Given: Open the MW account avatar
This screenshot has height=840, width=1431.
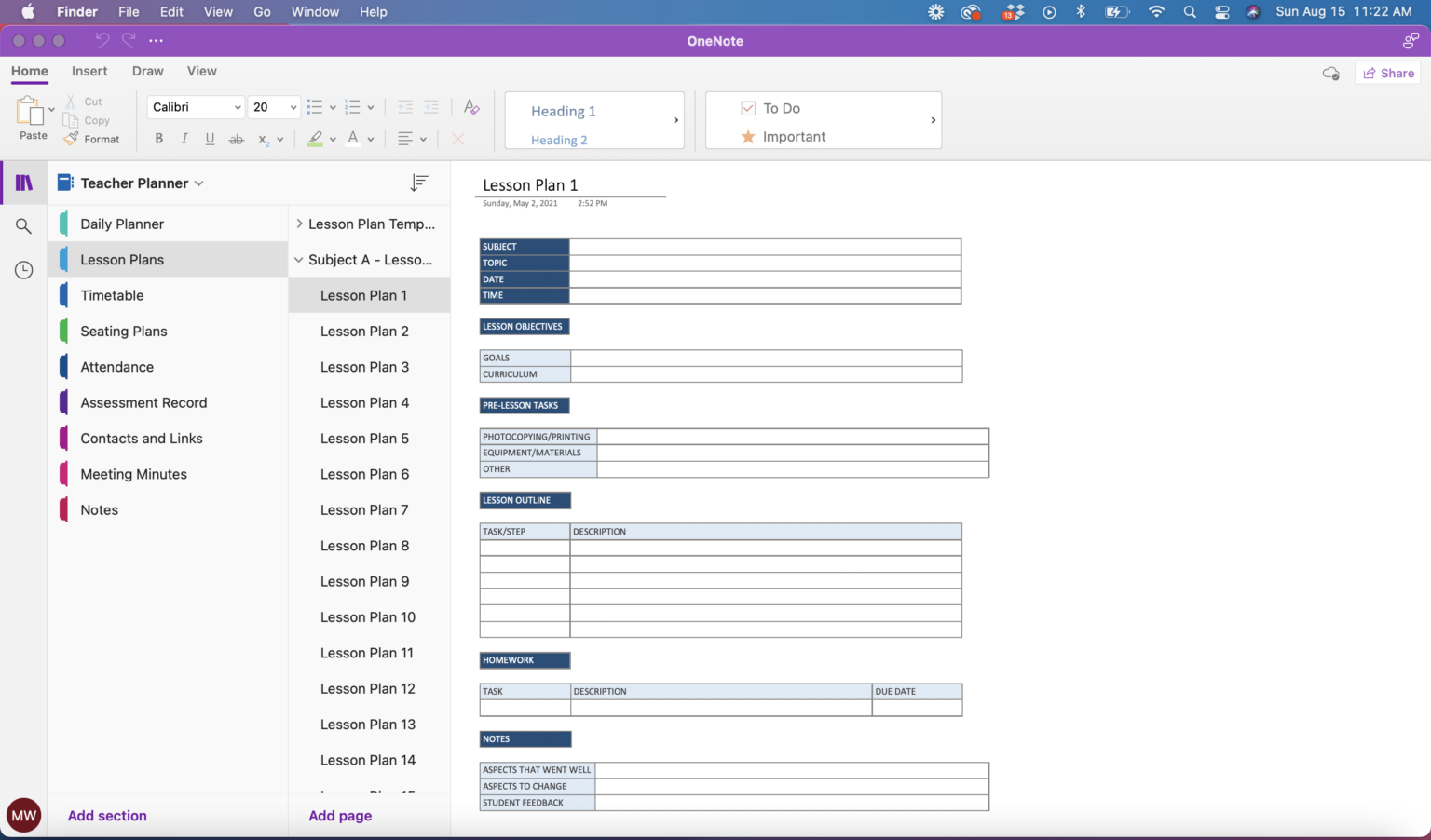Looking at the screenshot, I should pos(24,816).
